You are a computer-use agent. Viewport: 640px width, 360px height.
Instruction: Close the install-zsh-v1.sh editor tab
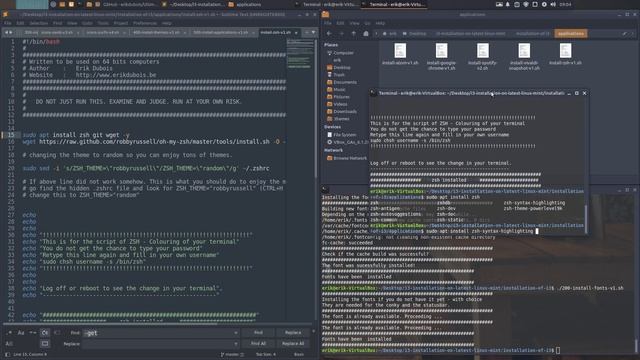[296, 32]
